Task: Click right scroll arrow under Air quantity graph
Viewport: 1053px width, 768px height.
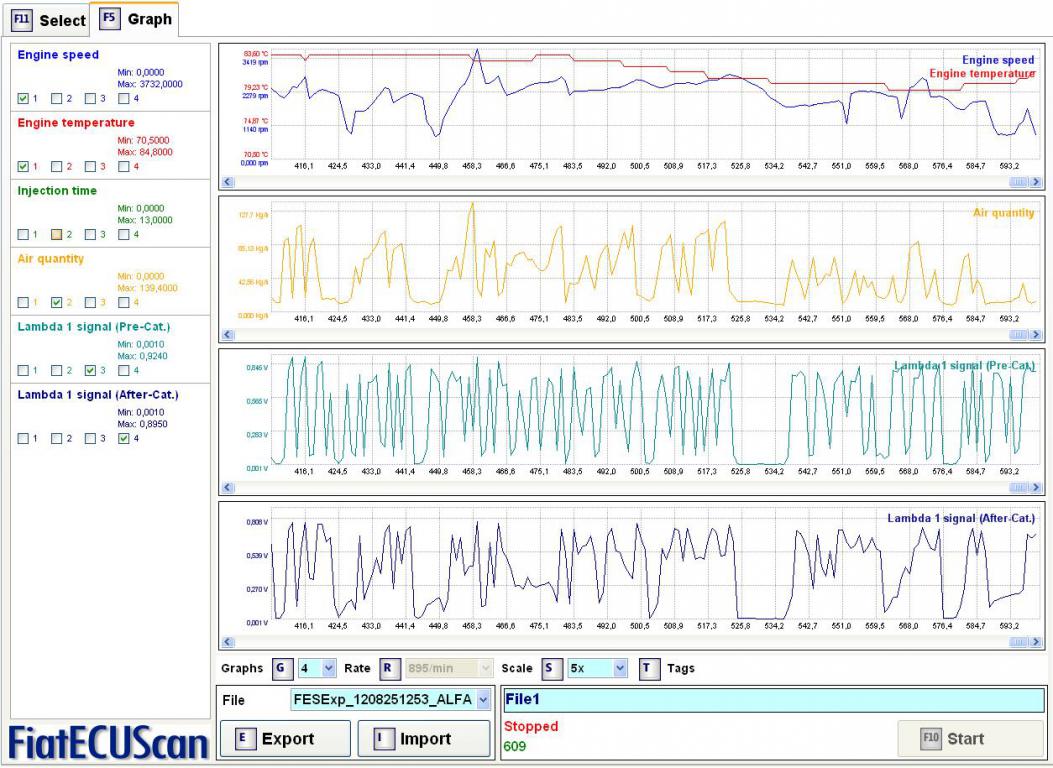Action: click(1037, 335)
